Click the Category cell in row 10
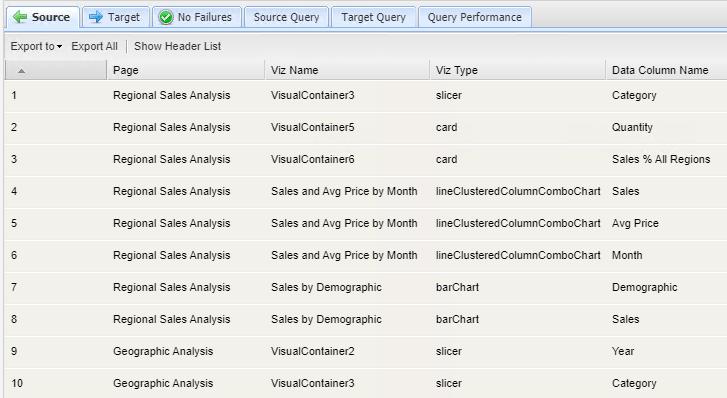Screen dimensions: 727x398 [634, 384]
